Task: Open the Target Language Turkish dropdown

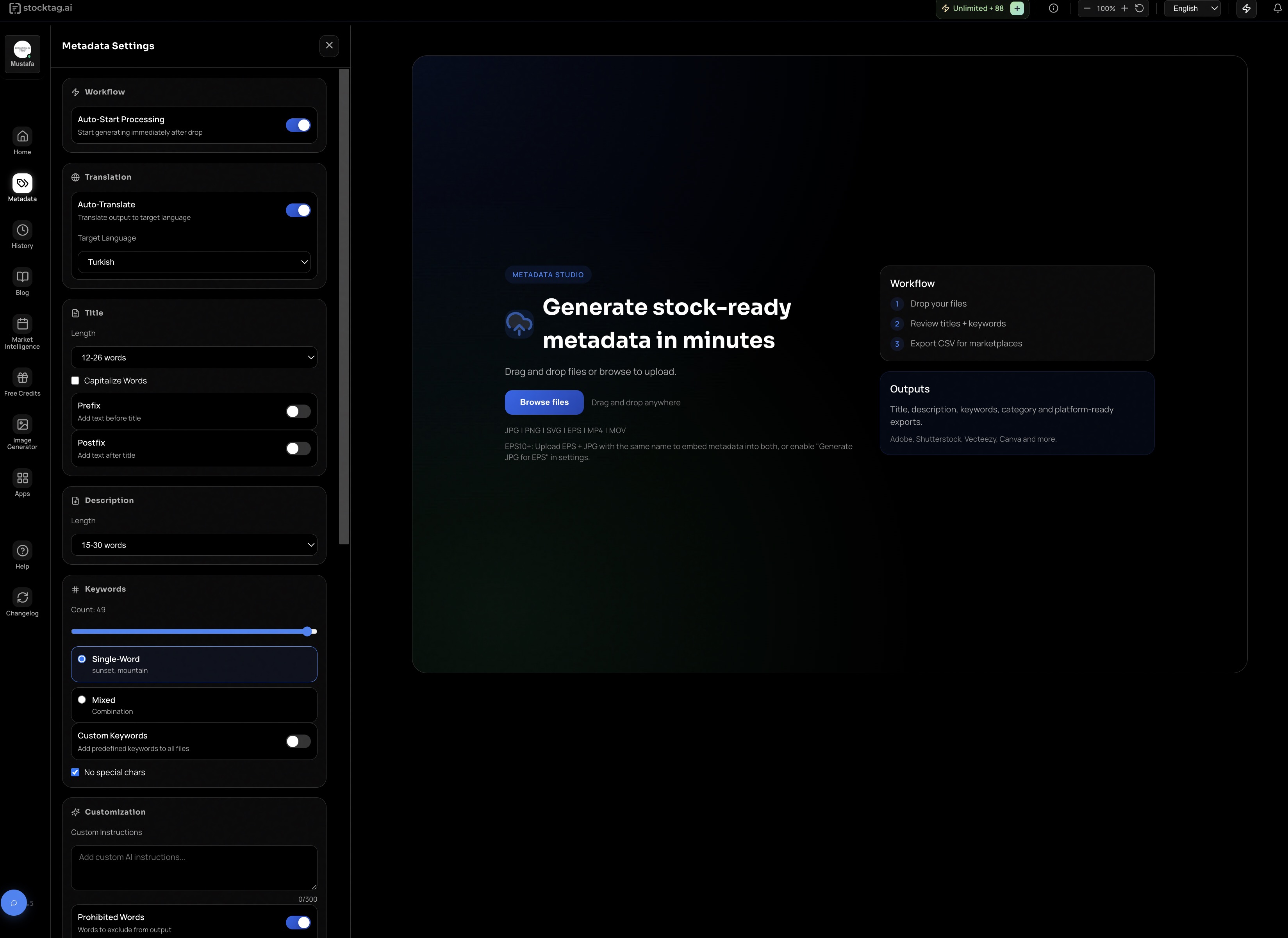Action: (x=194, y=262)
